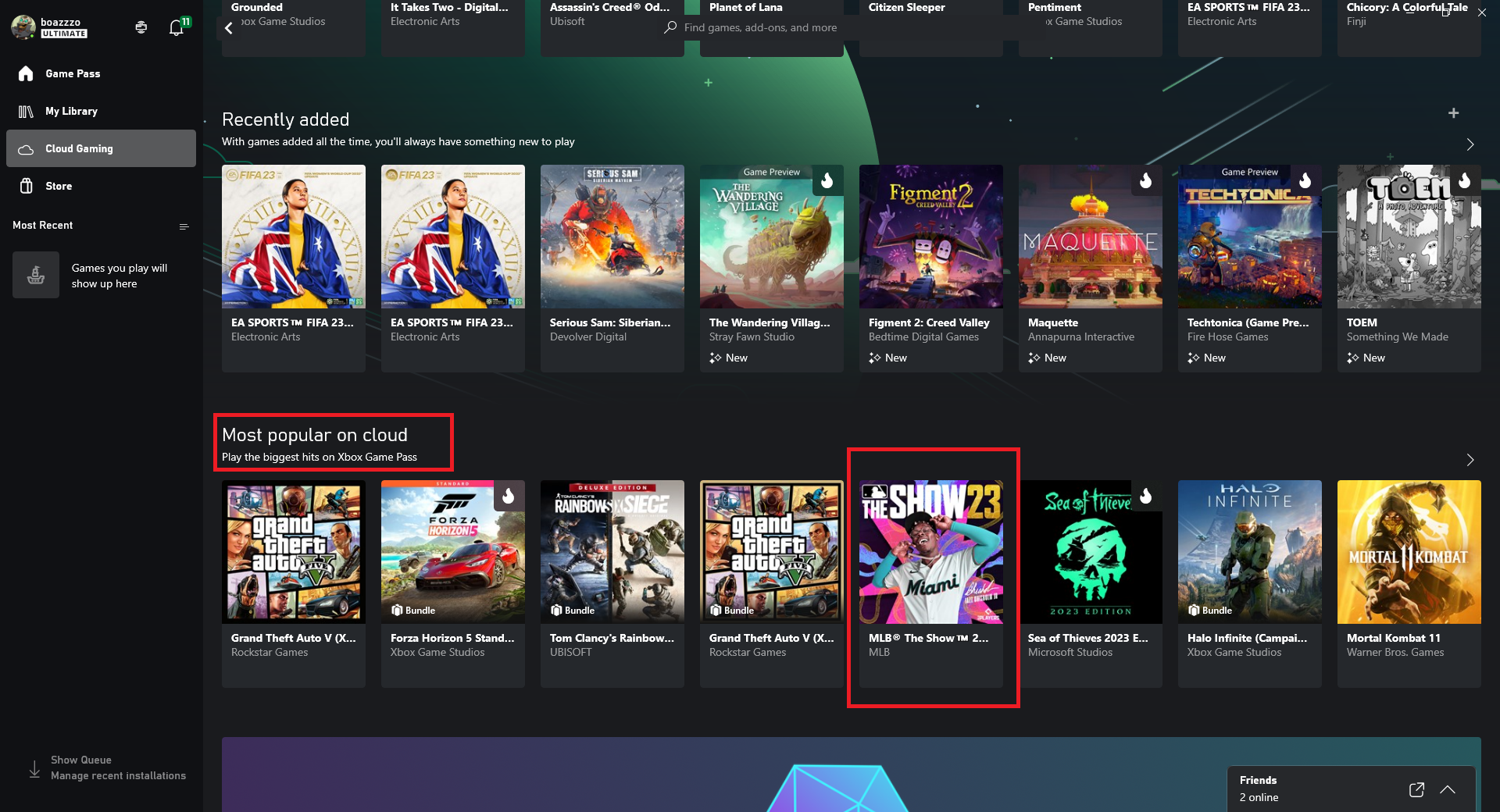Show more Most popular on cloud games
The image size is (1500, 812).
tap(1470, 460)
